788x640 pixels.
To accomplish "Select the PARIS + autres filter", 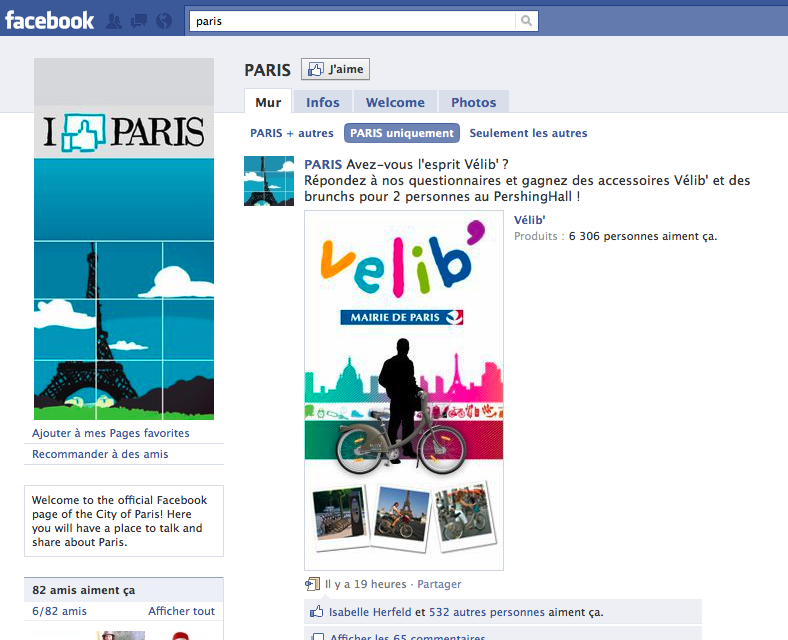I will (291, 133).
